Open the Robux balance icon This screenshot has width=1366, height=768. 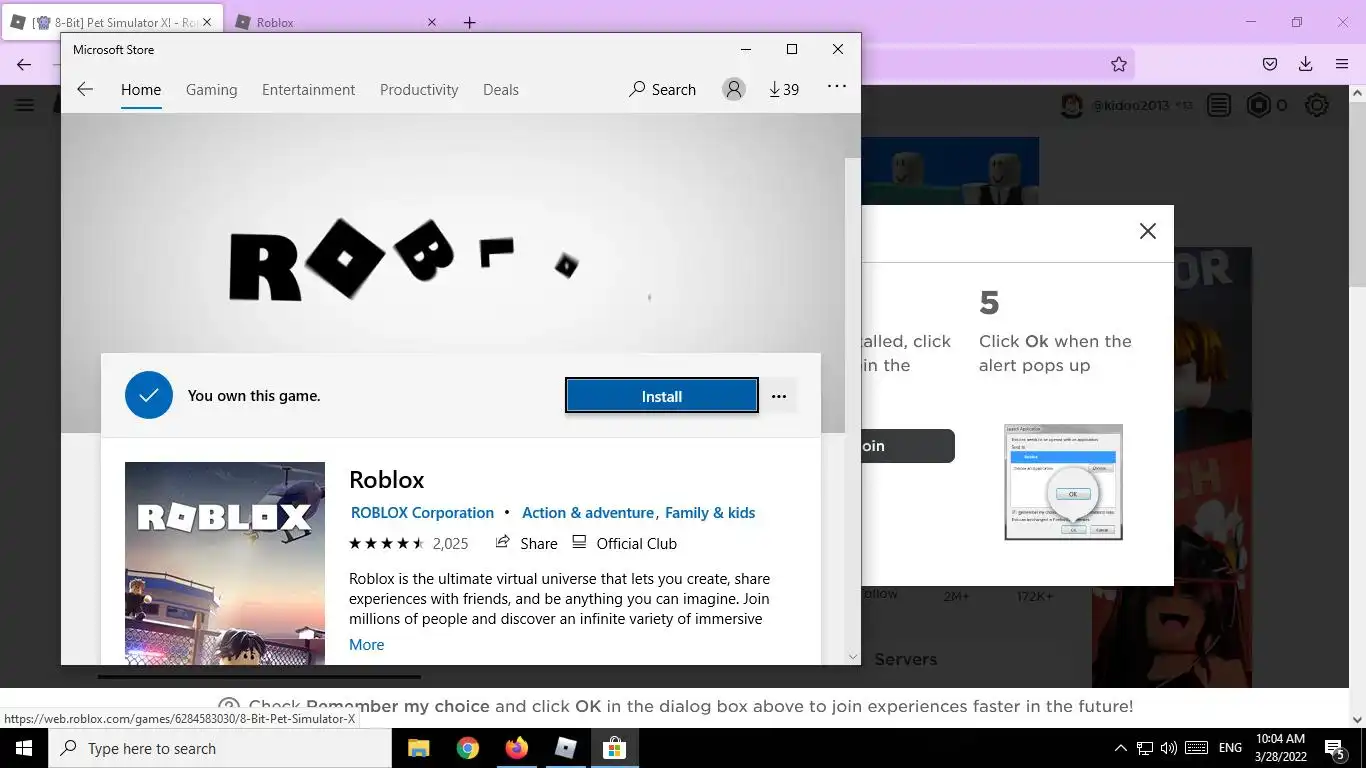pyautogui.click(x=1258, y=105)
